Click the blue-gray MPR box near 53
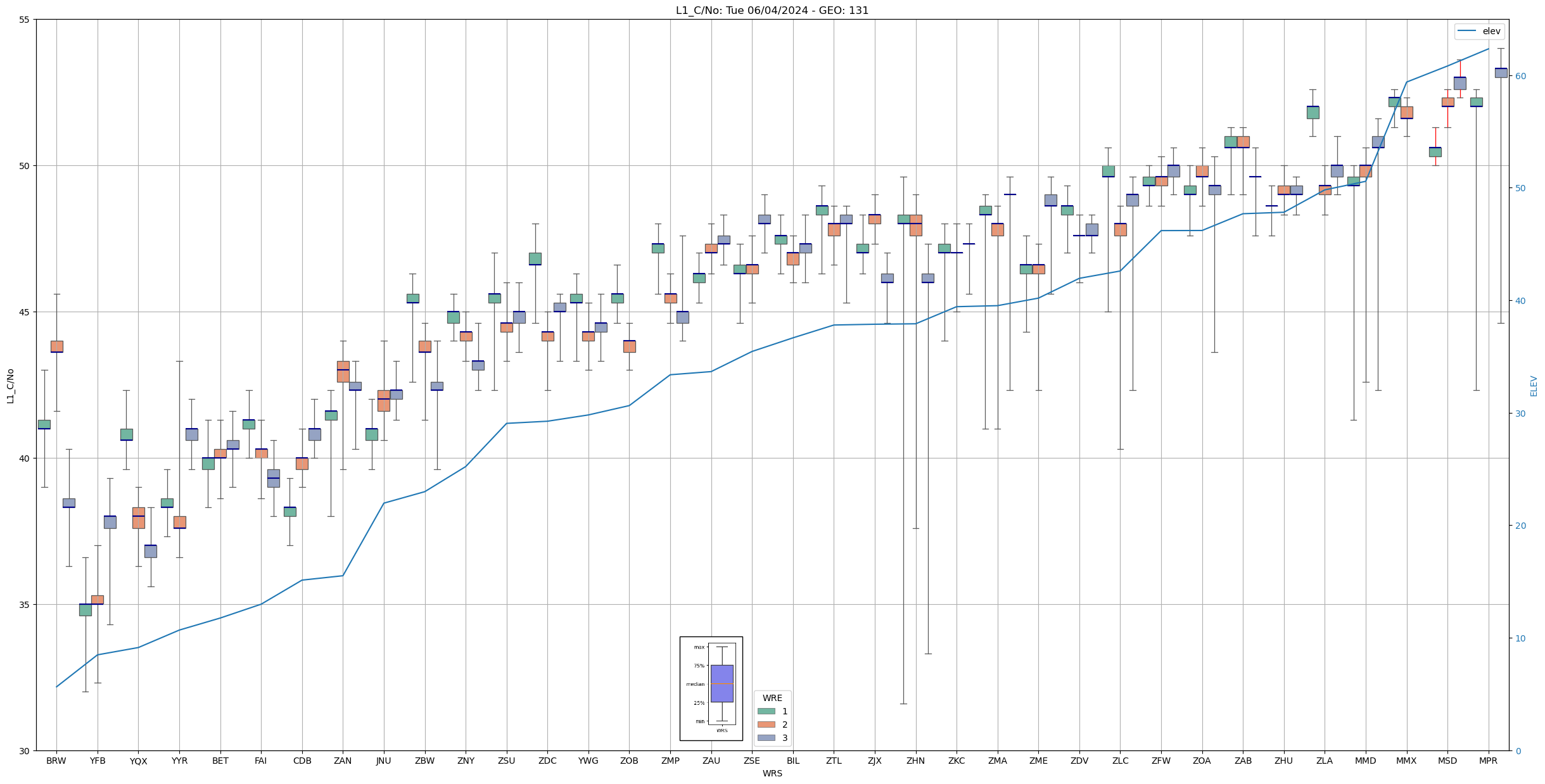 click(1501, 73)
